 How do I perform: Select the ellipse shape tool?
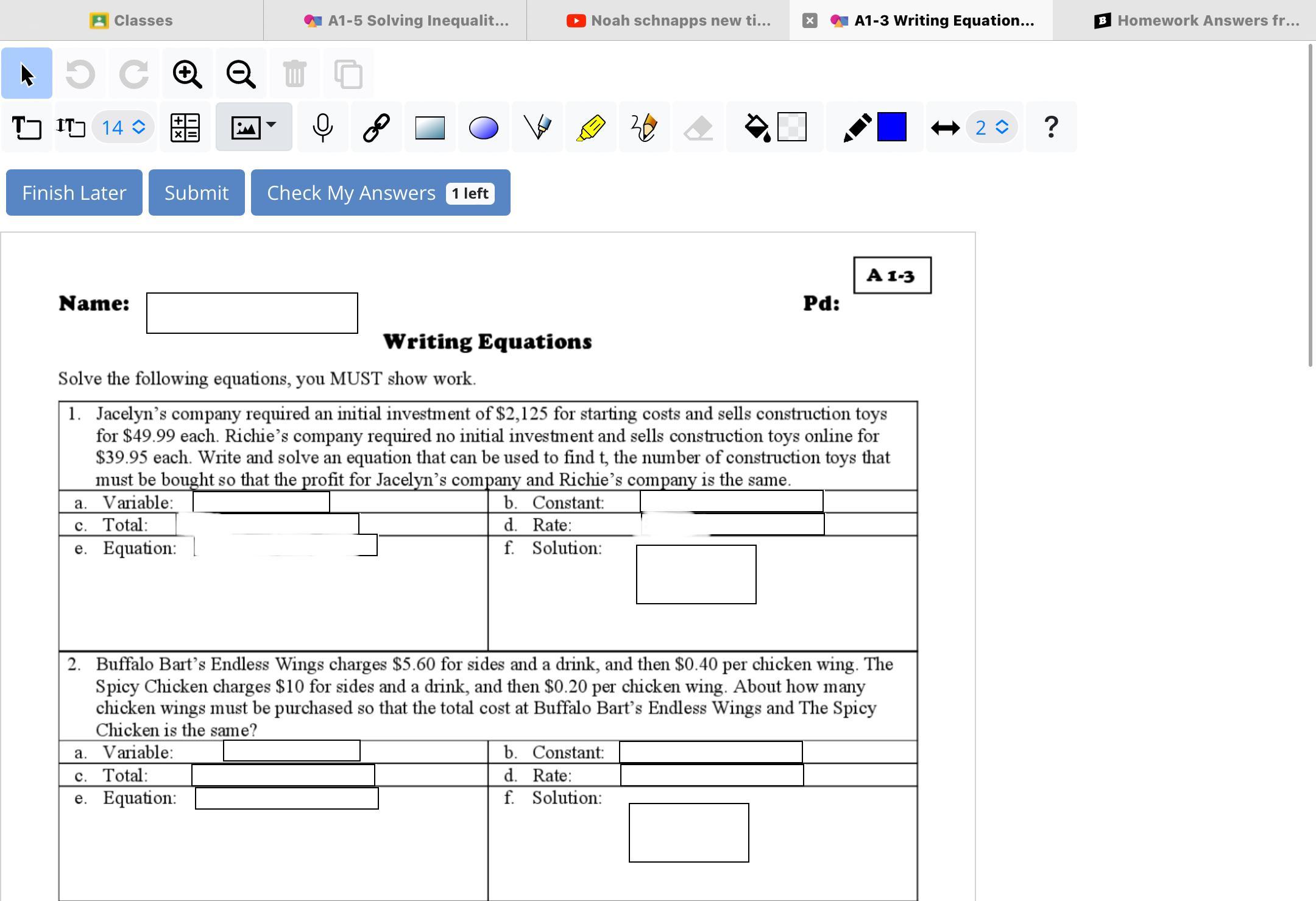[x=484, y=127]
